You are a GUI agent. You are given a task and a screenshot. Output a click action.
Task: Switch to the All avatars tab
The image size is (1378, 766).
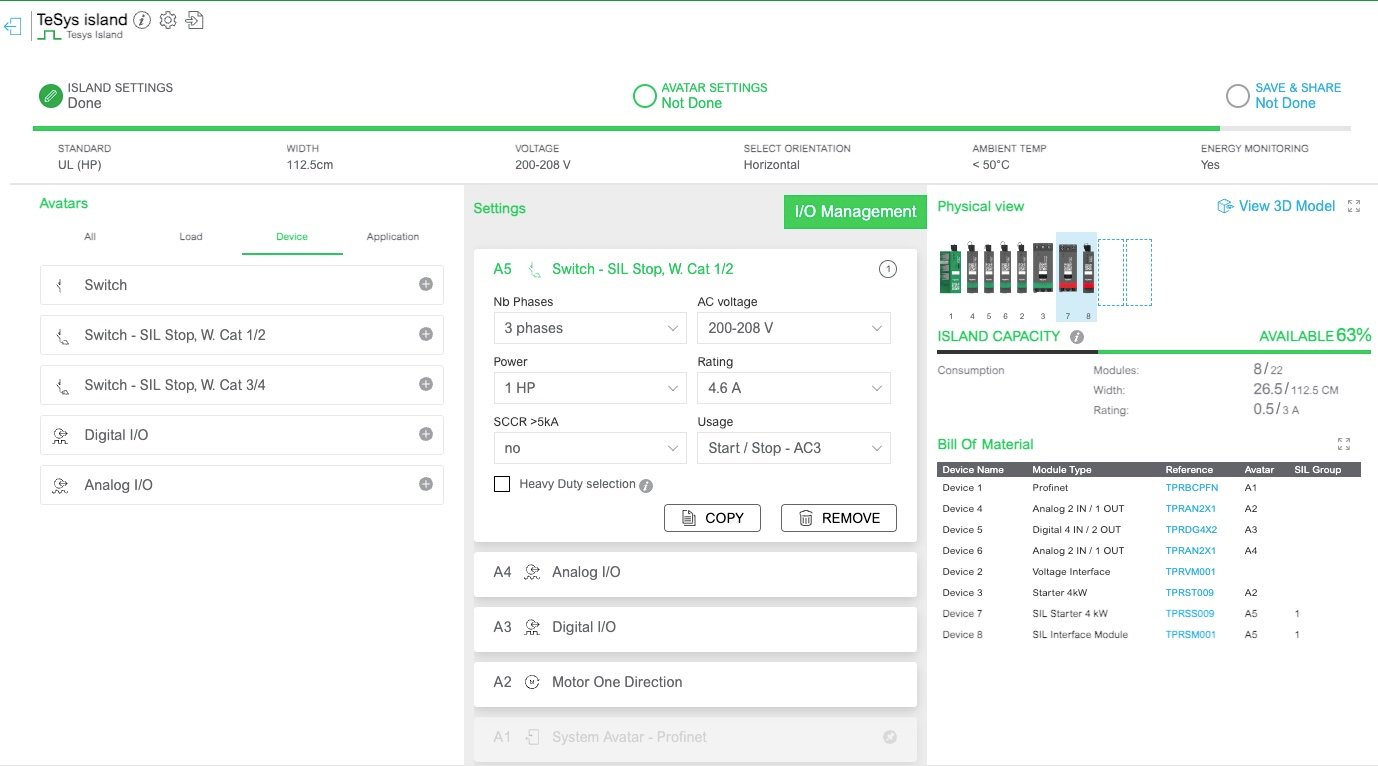pos(90,237)
